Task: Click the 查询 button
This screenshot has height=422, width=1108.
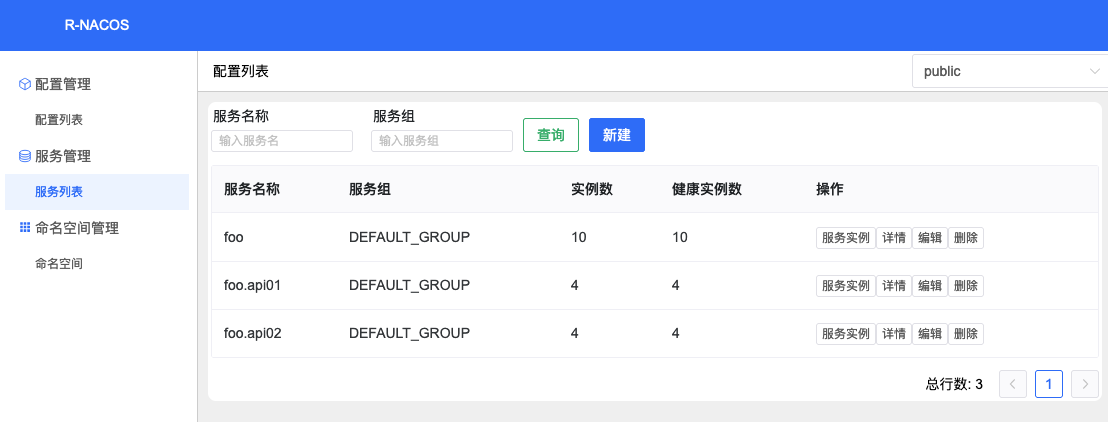Action: click(550, 135)
